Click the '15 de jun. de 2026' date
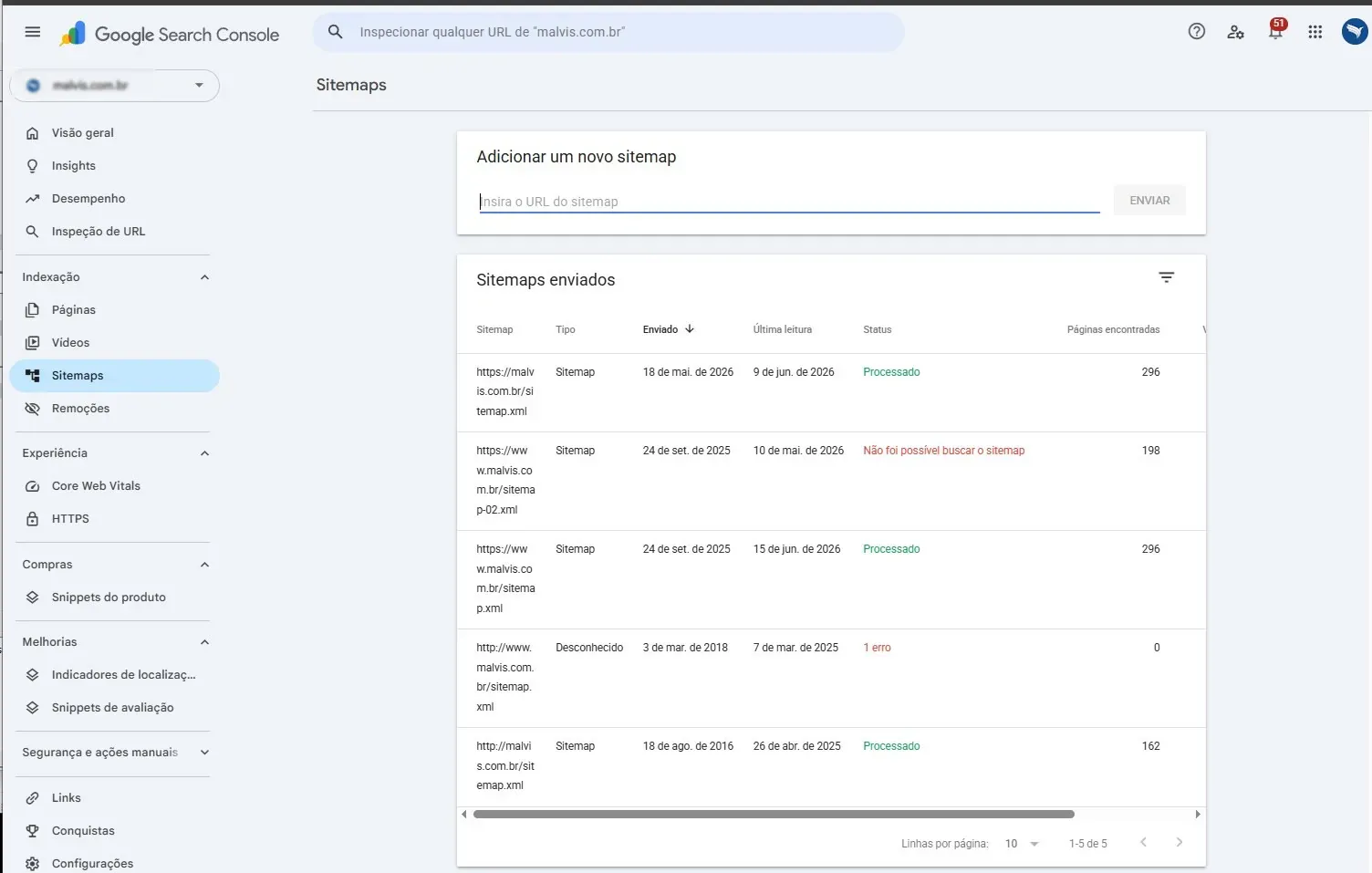 point(796,549)
